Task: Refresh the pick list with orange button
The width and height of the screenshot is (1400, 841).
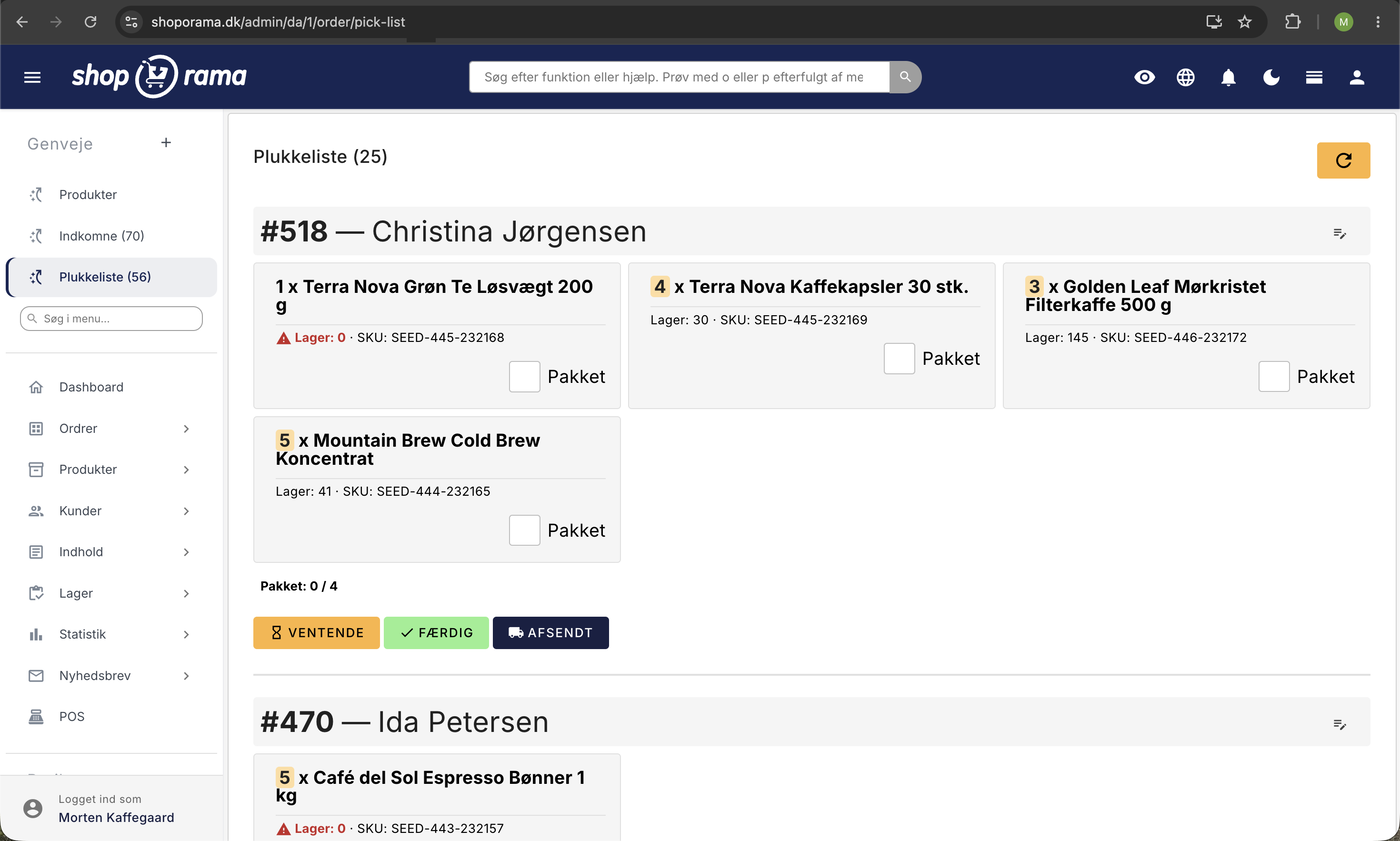Action: [x=1343, y=160]
